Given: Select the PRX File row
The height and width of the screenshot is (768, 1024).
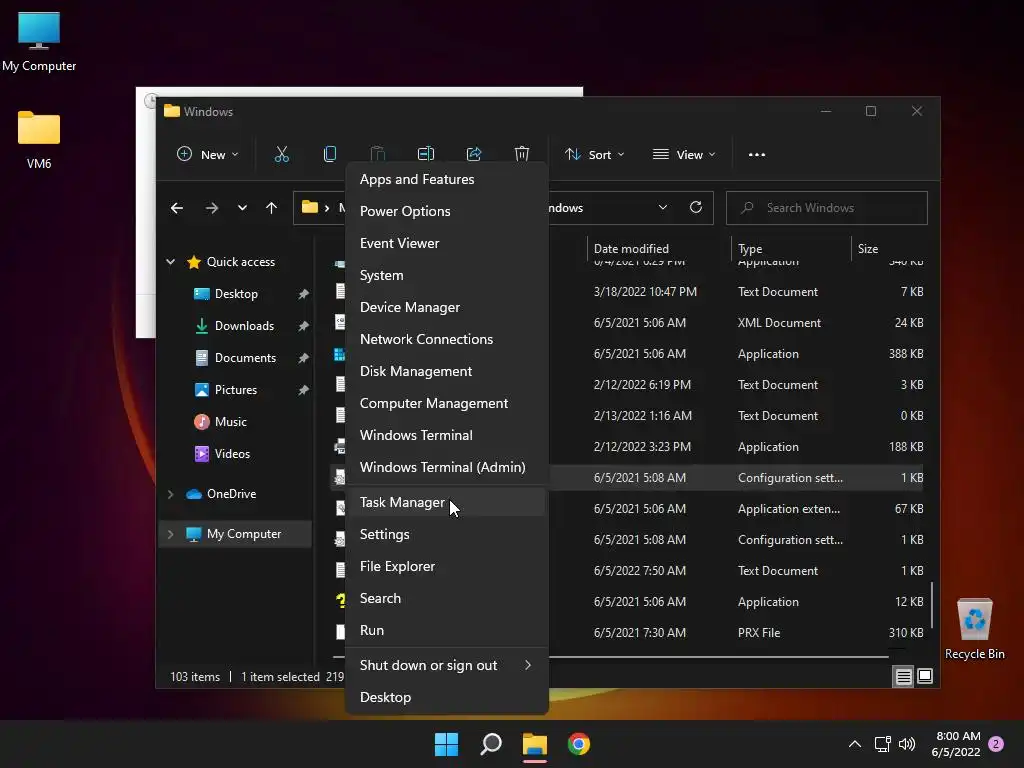Looking at the screenshot, I should 627,633.
